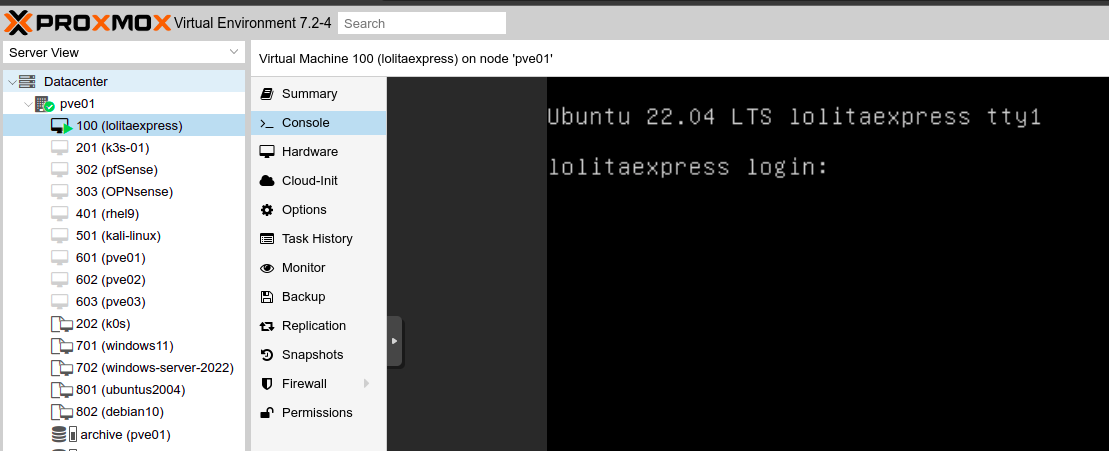Screen dimensions: 1109x451
Task: Click the lolitaexpress login prompt in console
Action: click(x=687, y=168)
